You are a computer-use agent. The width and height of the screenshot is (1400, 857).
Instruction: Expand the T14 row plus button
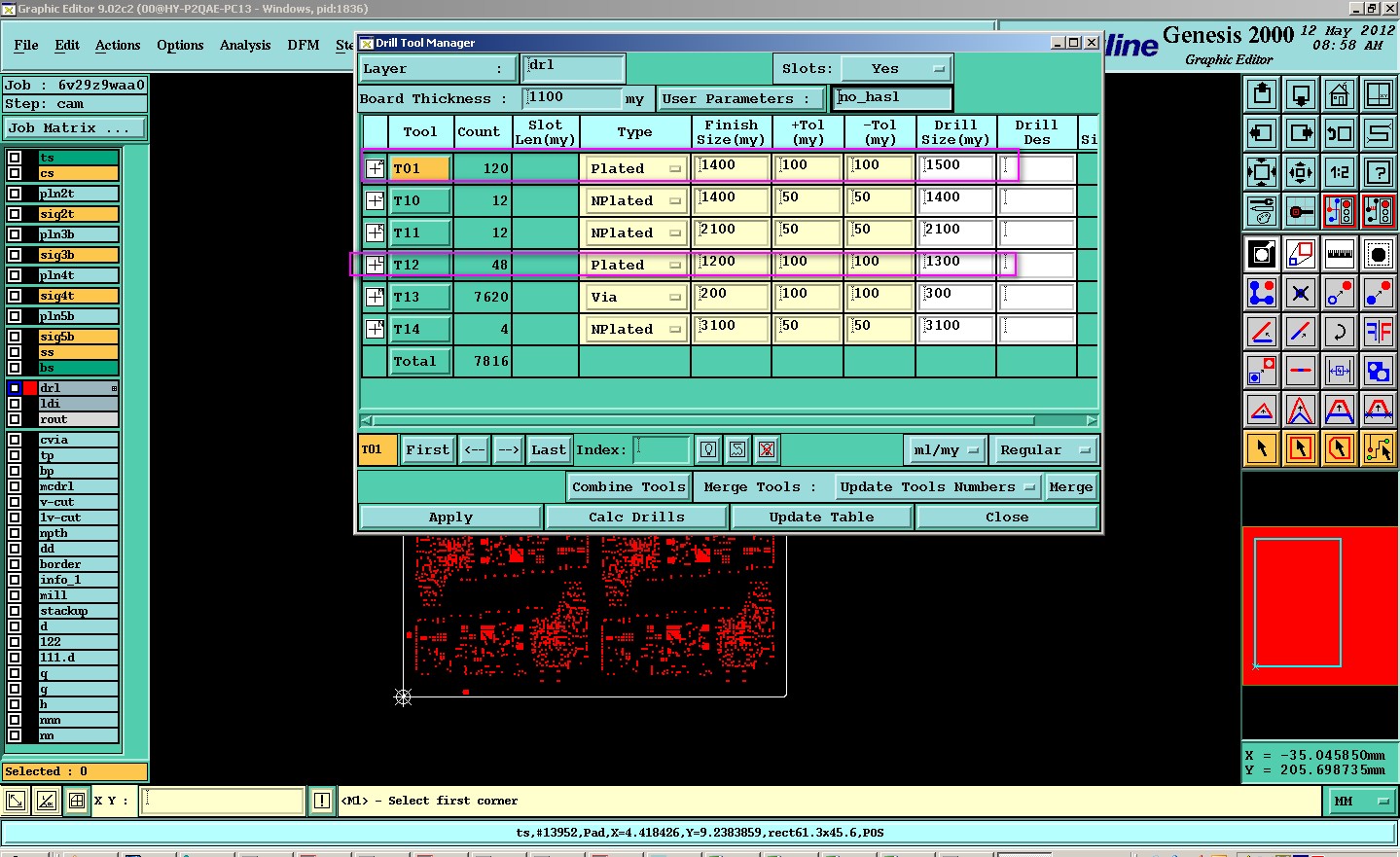(x=375, y=329)
